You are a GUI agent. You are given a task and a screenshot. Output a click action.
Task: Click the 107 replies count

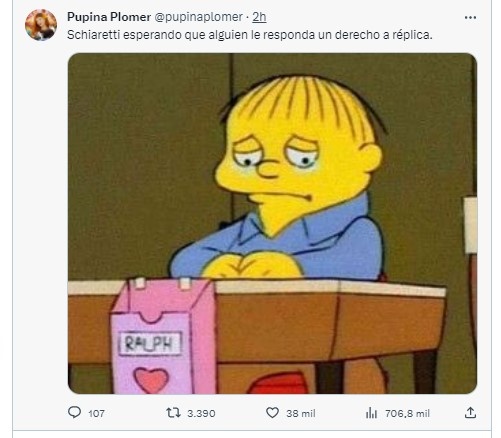coord(97,413)
